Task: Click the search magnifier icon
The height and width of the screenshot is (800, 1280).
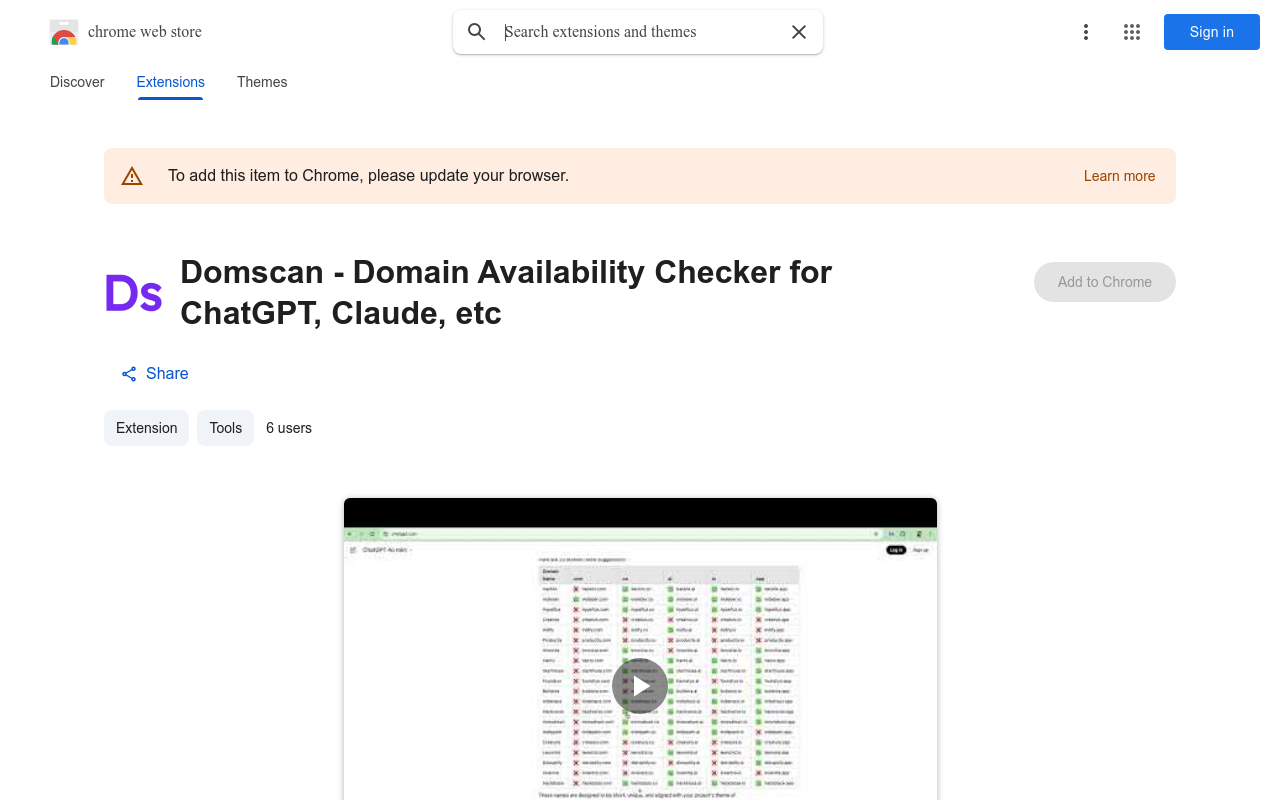Action: (x=477, y=32)
